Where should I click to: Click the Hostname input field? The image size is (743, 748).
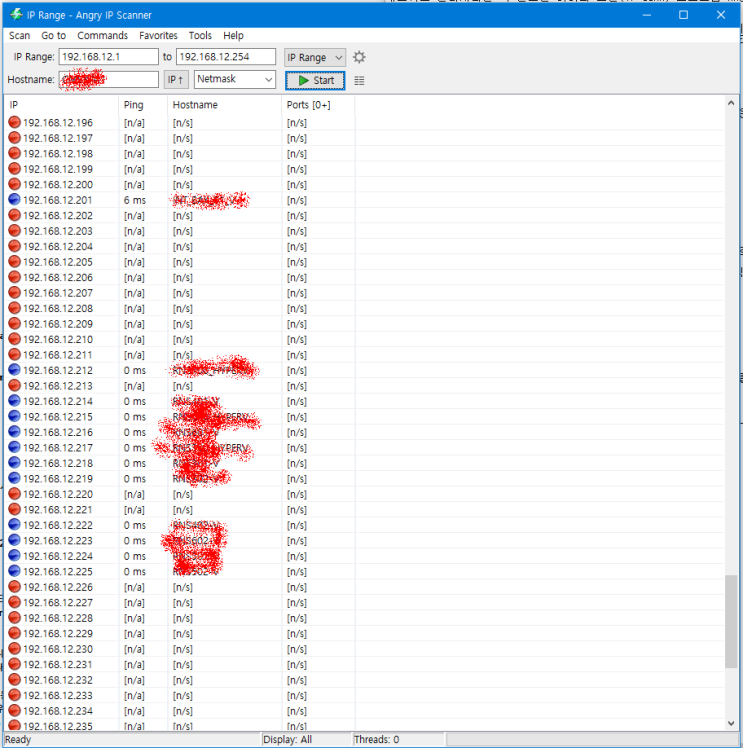pyautogui.click(x=109, y=79)
